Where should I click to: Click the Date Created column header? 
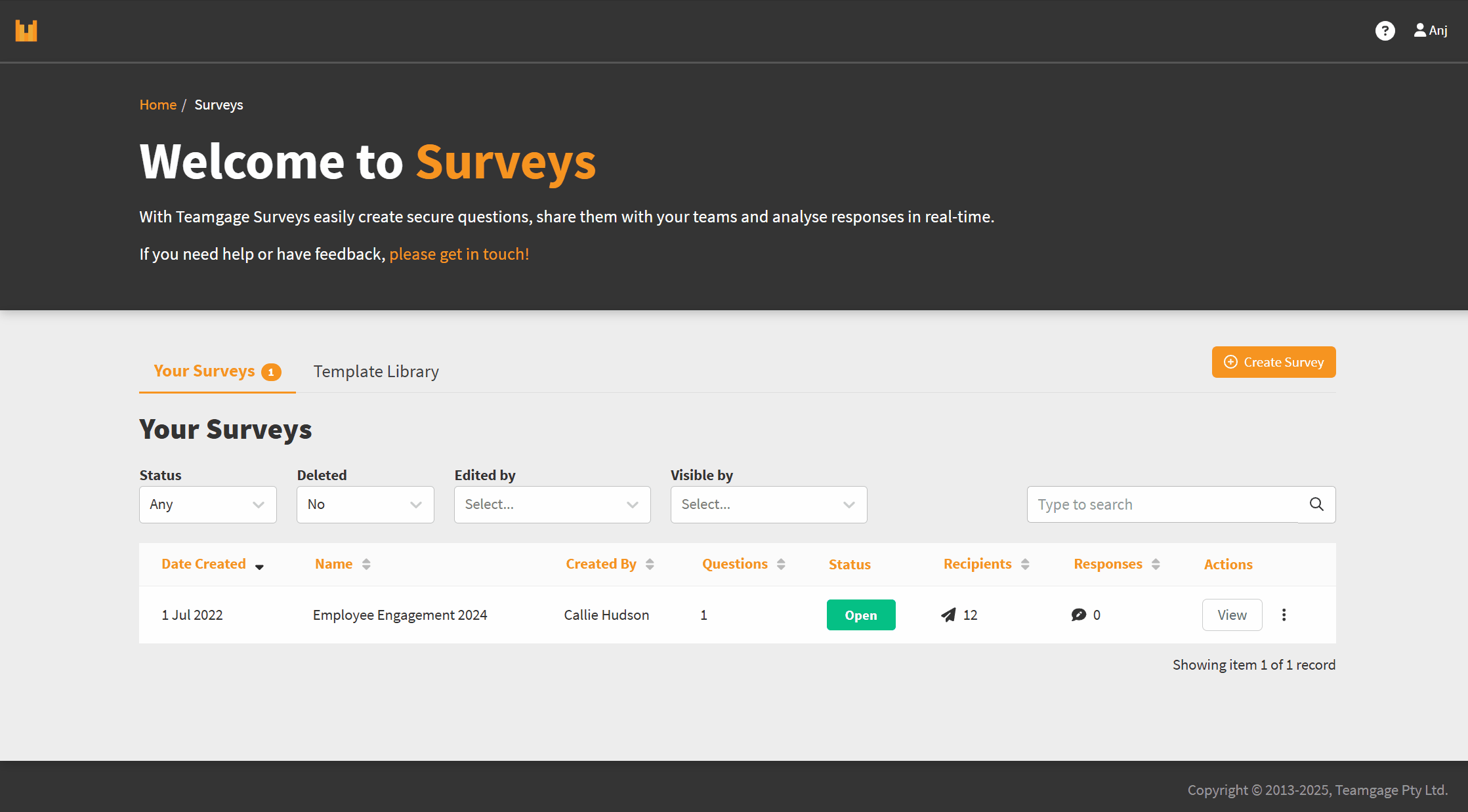click(203, 564)
